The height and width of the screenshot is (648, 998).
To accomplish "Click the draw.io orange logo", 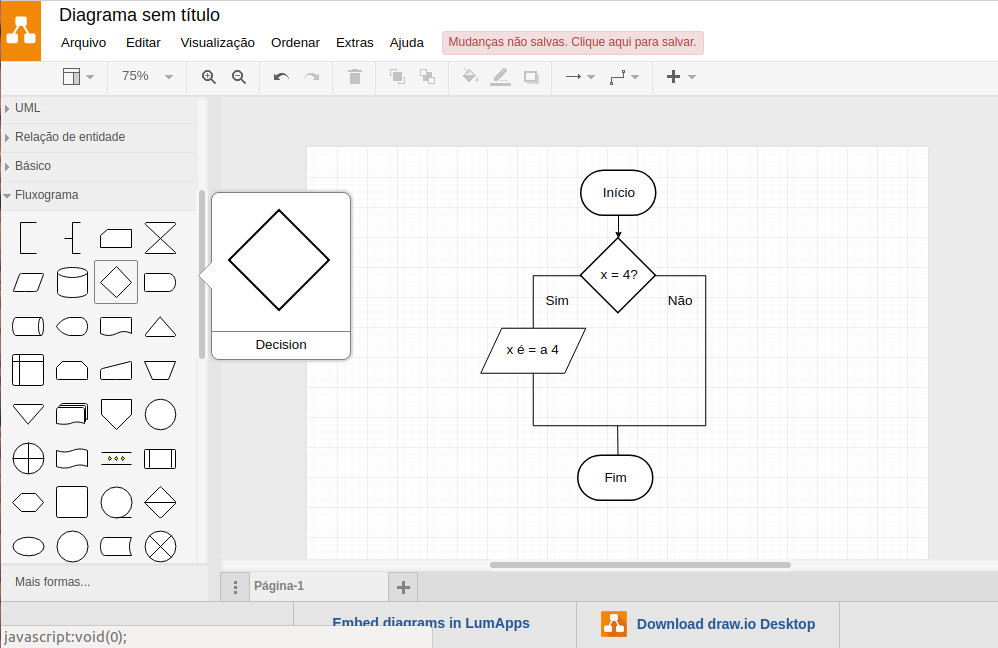I will (x=21, y=31).
